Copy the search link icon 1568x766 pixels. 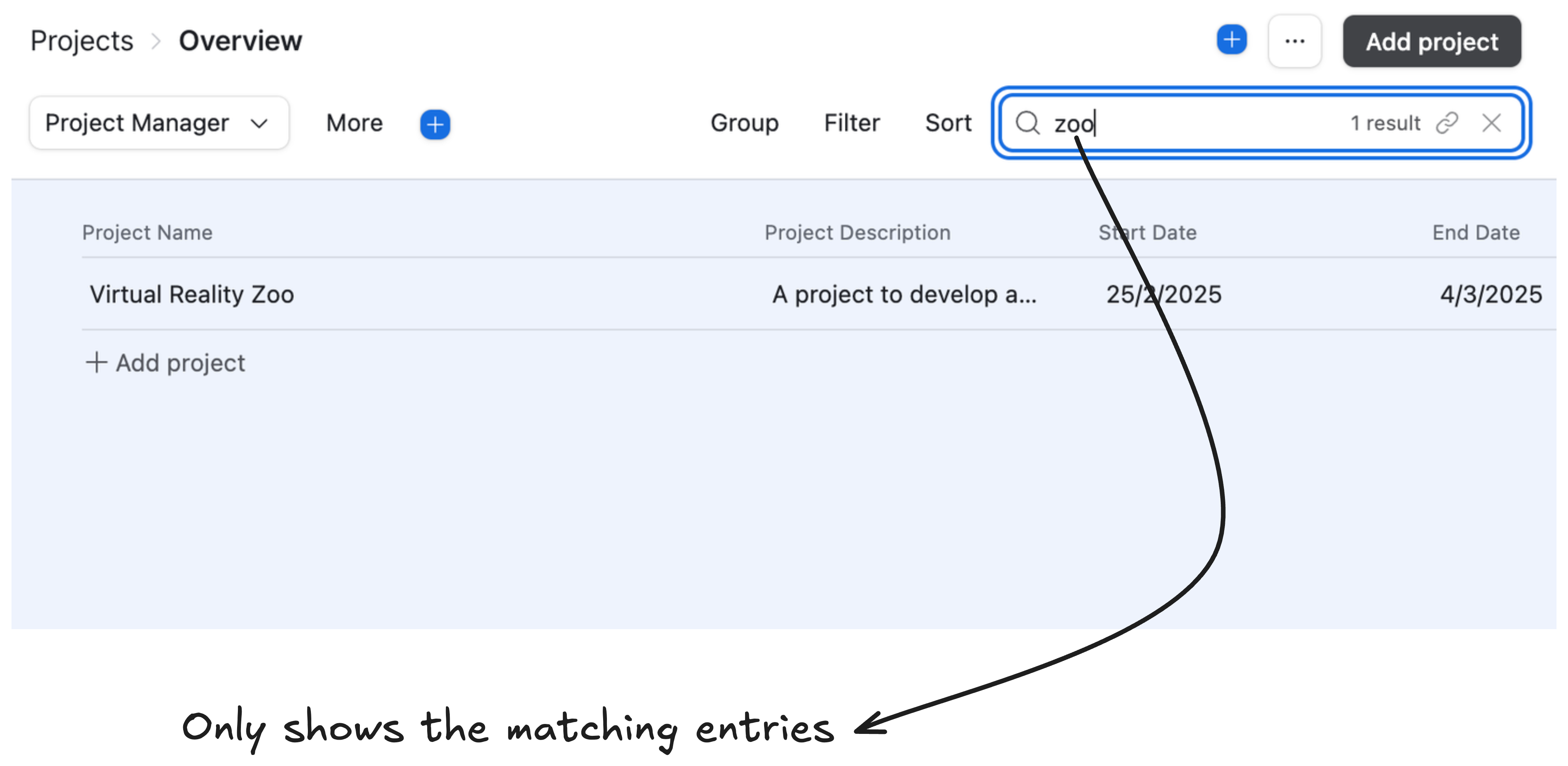(x=1447, y=123)
